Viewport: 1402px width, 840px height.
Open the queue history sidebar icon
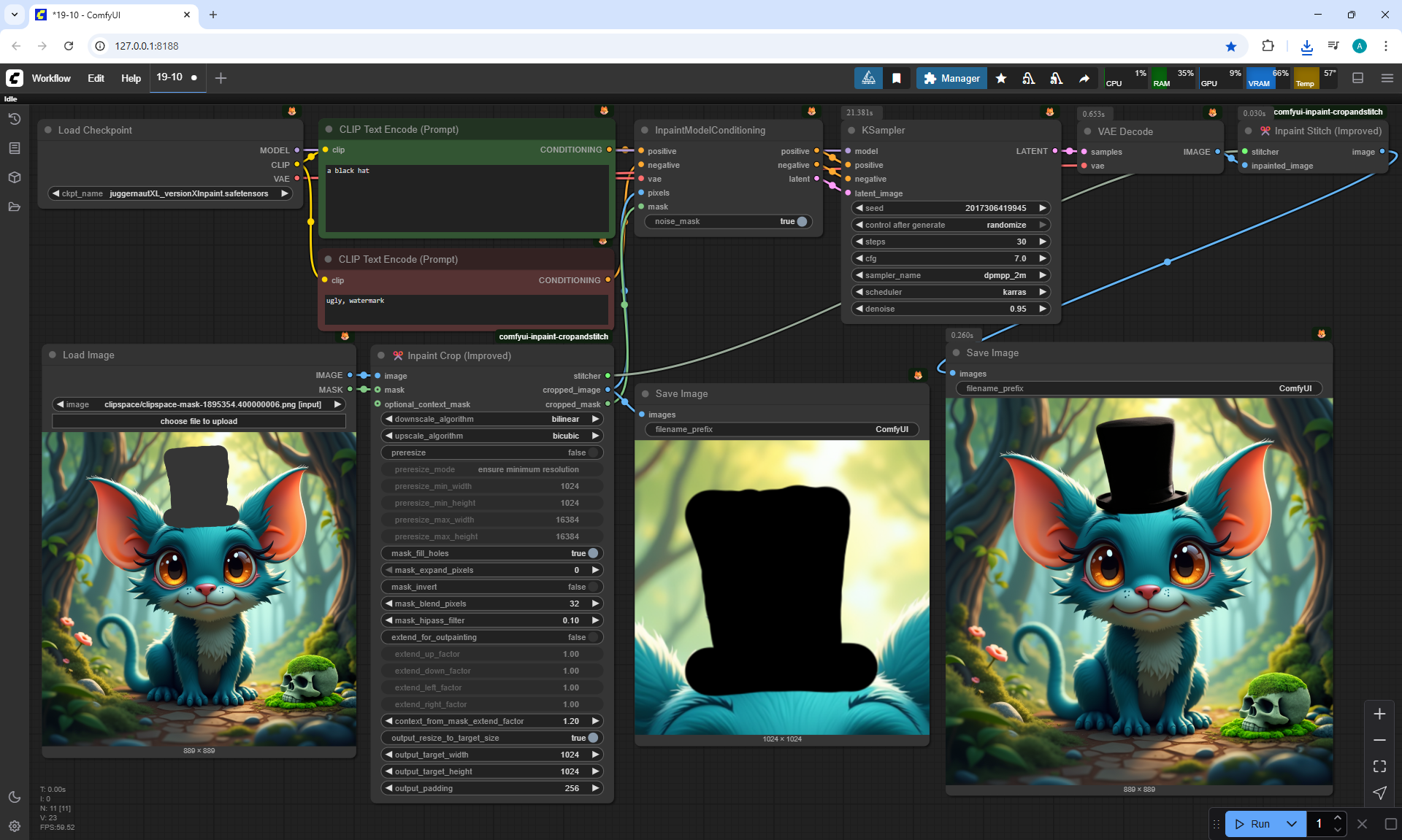(15, 119)
